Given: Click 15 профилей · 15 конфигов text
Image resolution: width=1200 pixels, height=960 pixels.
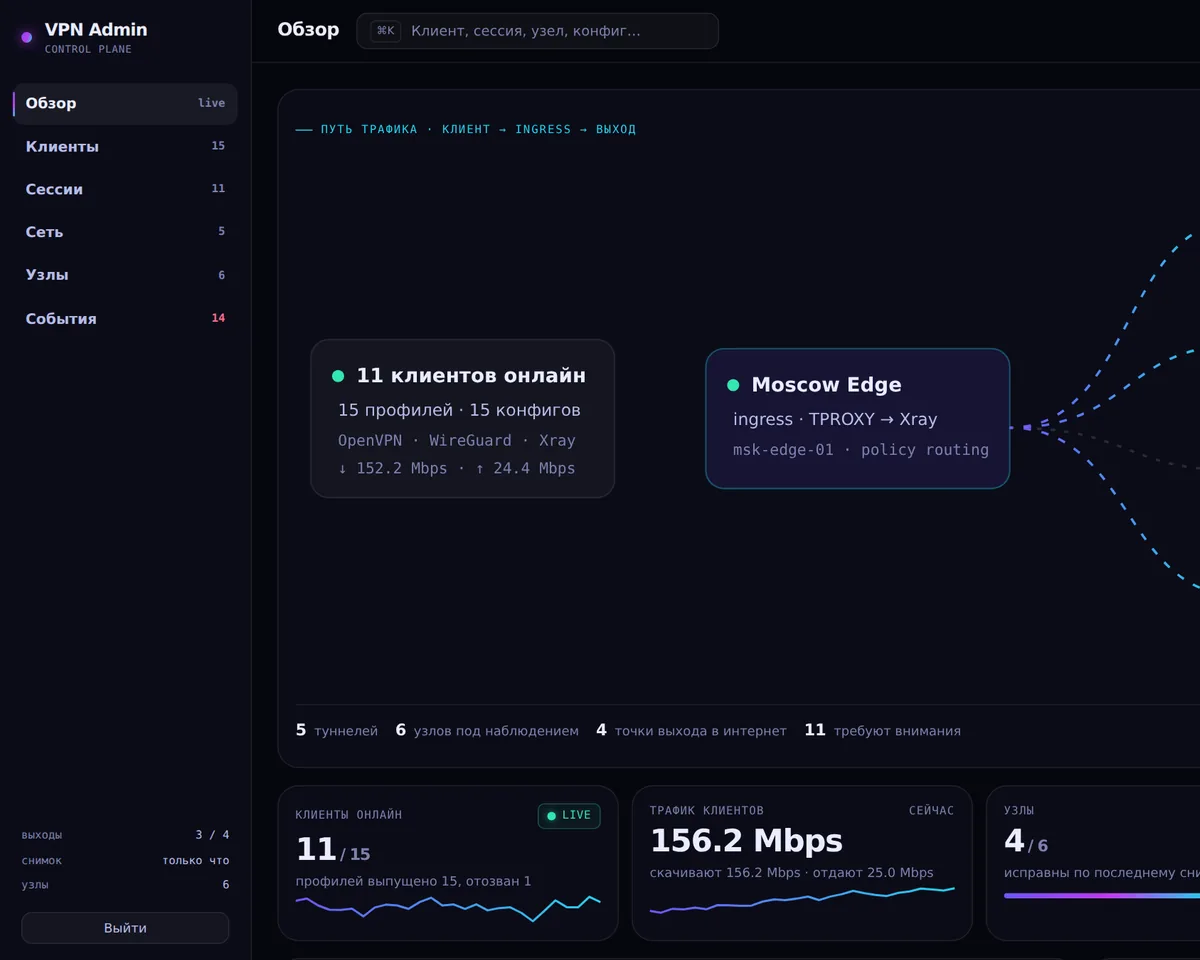Looking at the screenshot, I should [x=459, y=410].
